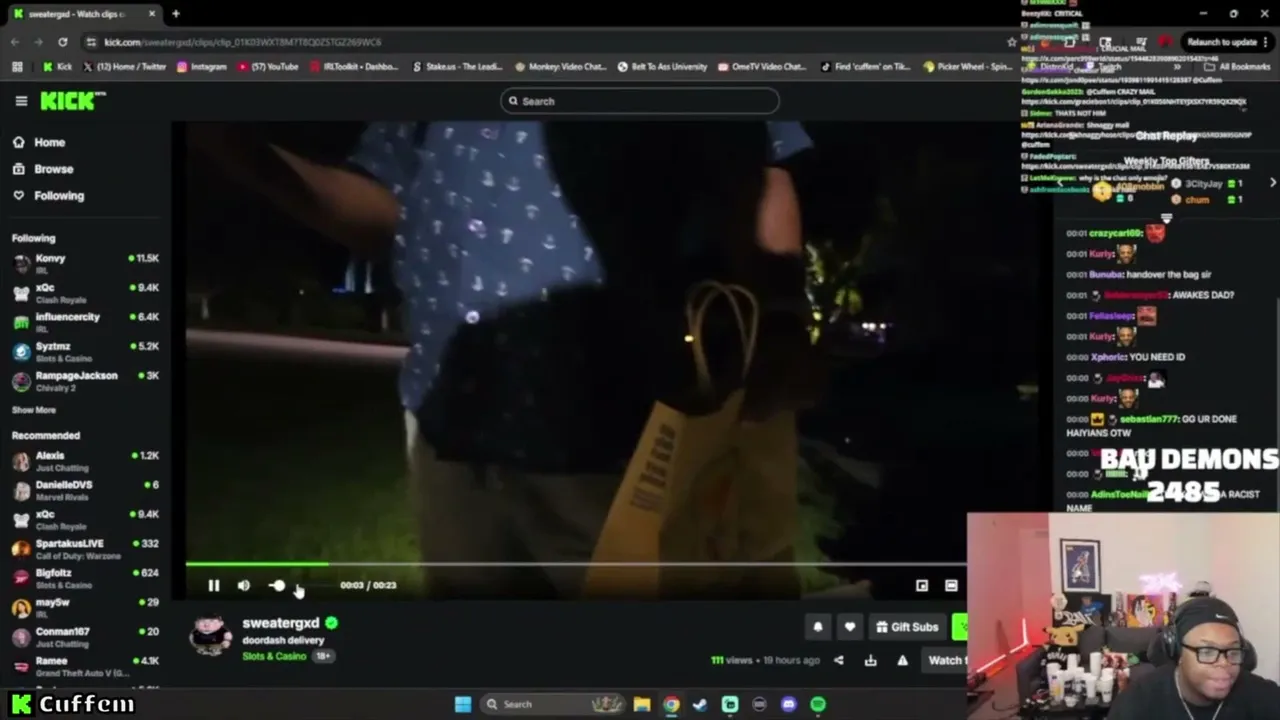Expand the weekly top gifters next arrow

[1272, 183]
